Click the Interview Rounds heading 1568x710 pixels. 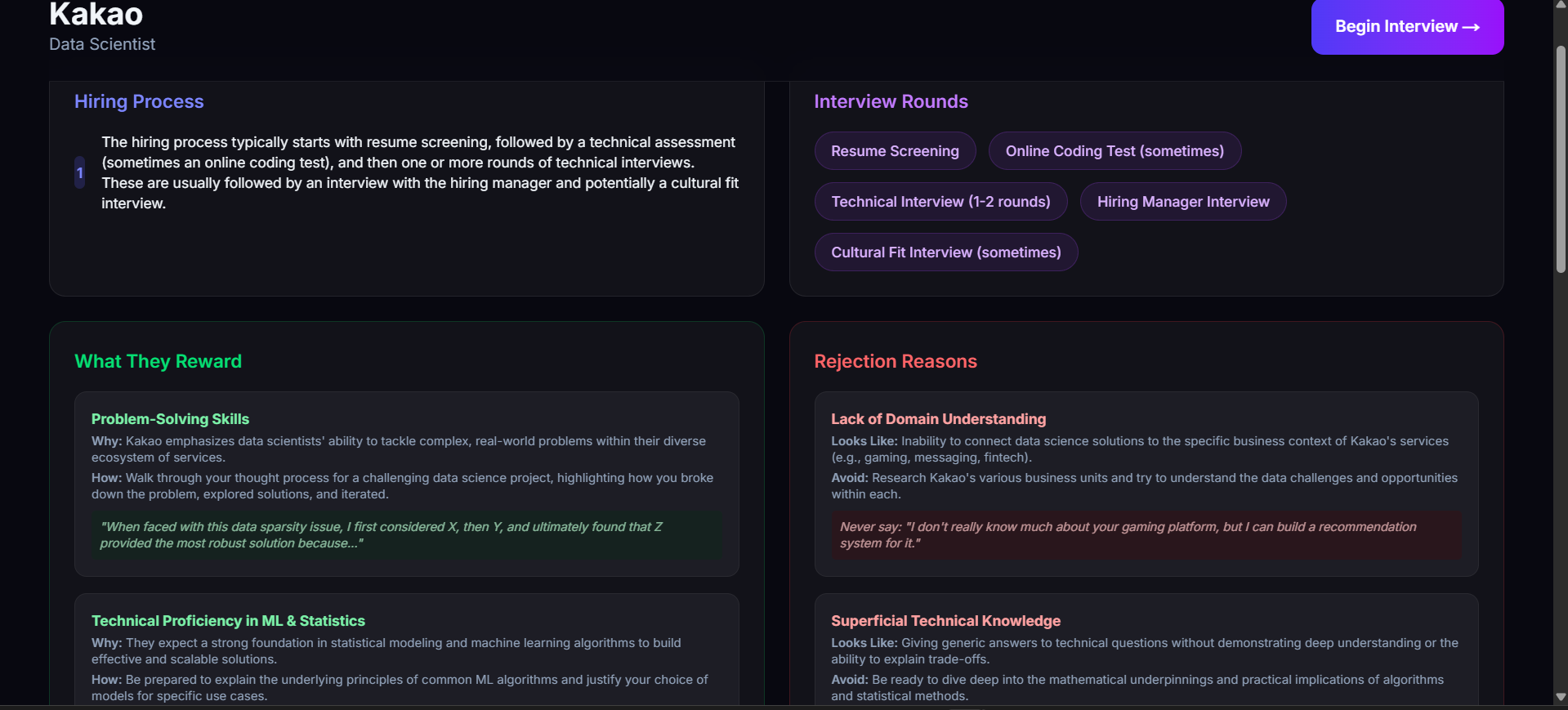(891, 101)
